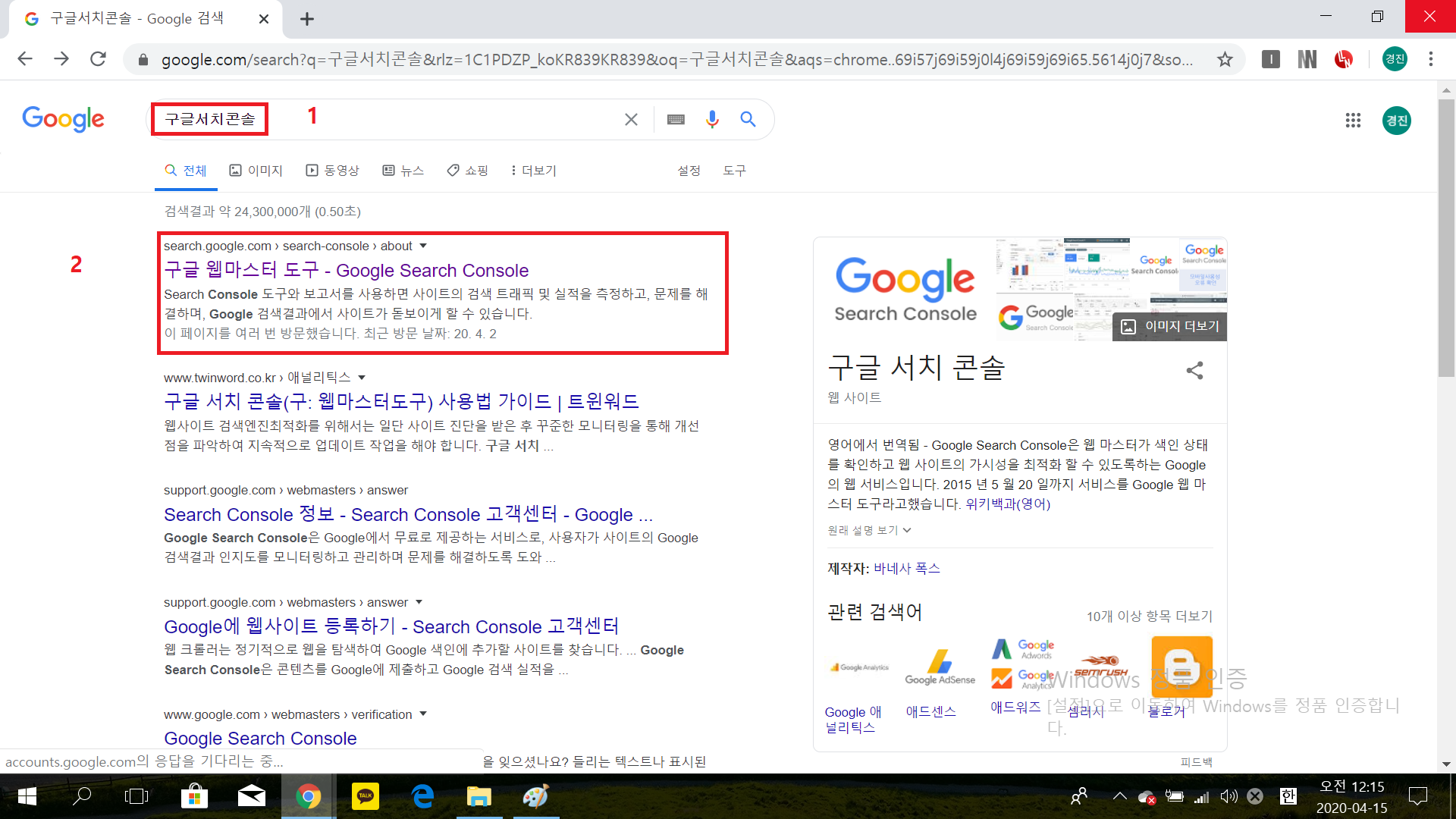Open the Google apps grid
The width and height of the screenshot is (1456, 819).
click(x=1353, y=120)
